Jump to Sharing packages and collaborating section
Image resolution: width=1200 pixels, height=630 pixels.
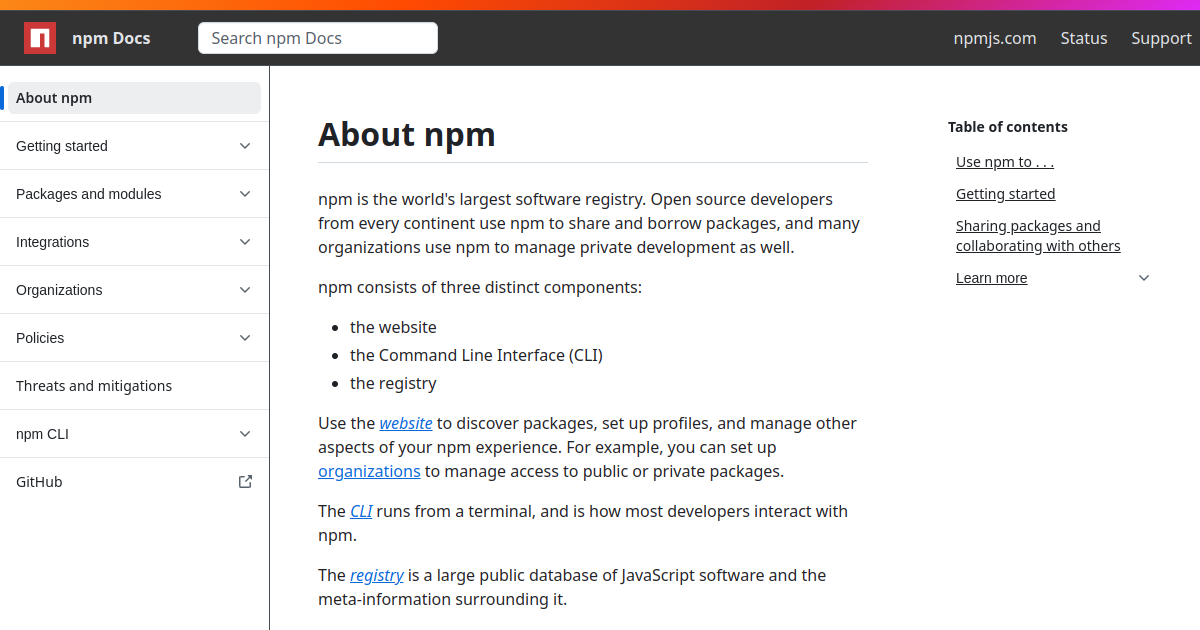click(x=1038, y=236)
